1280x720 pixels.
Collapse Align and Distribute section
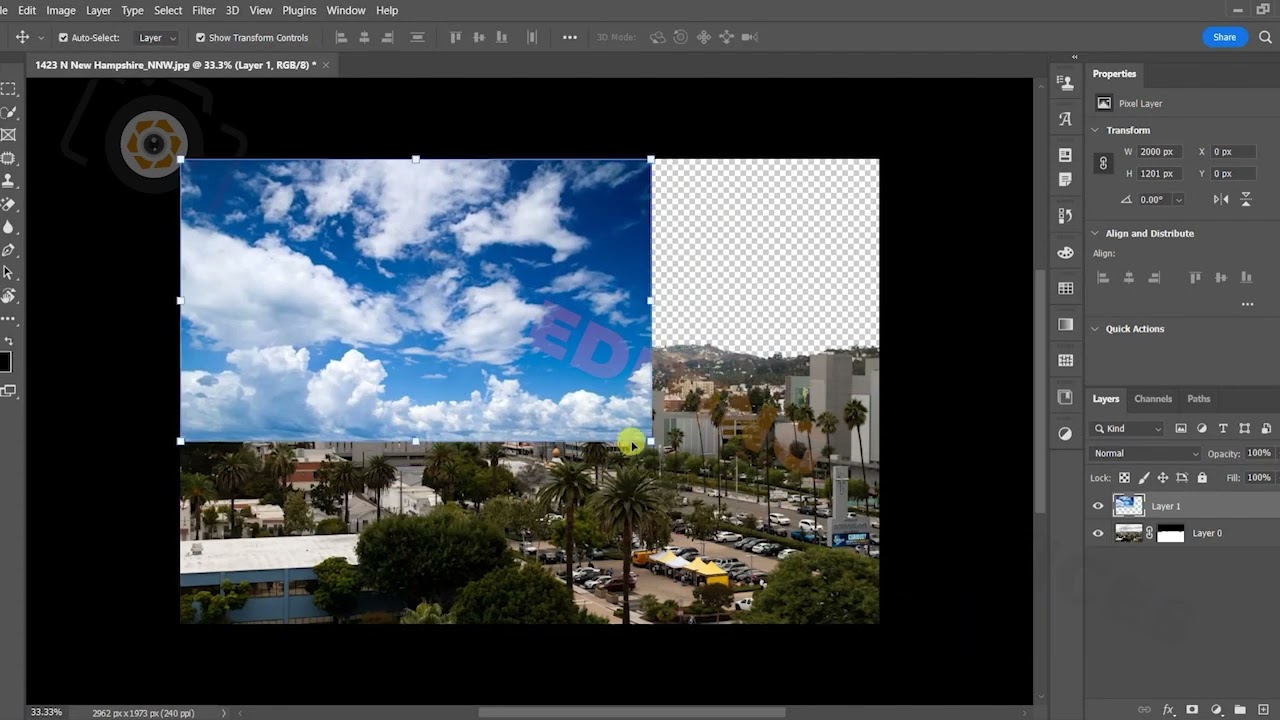(1095, 233)
